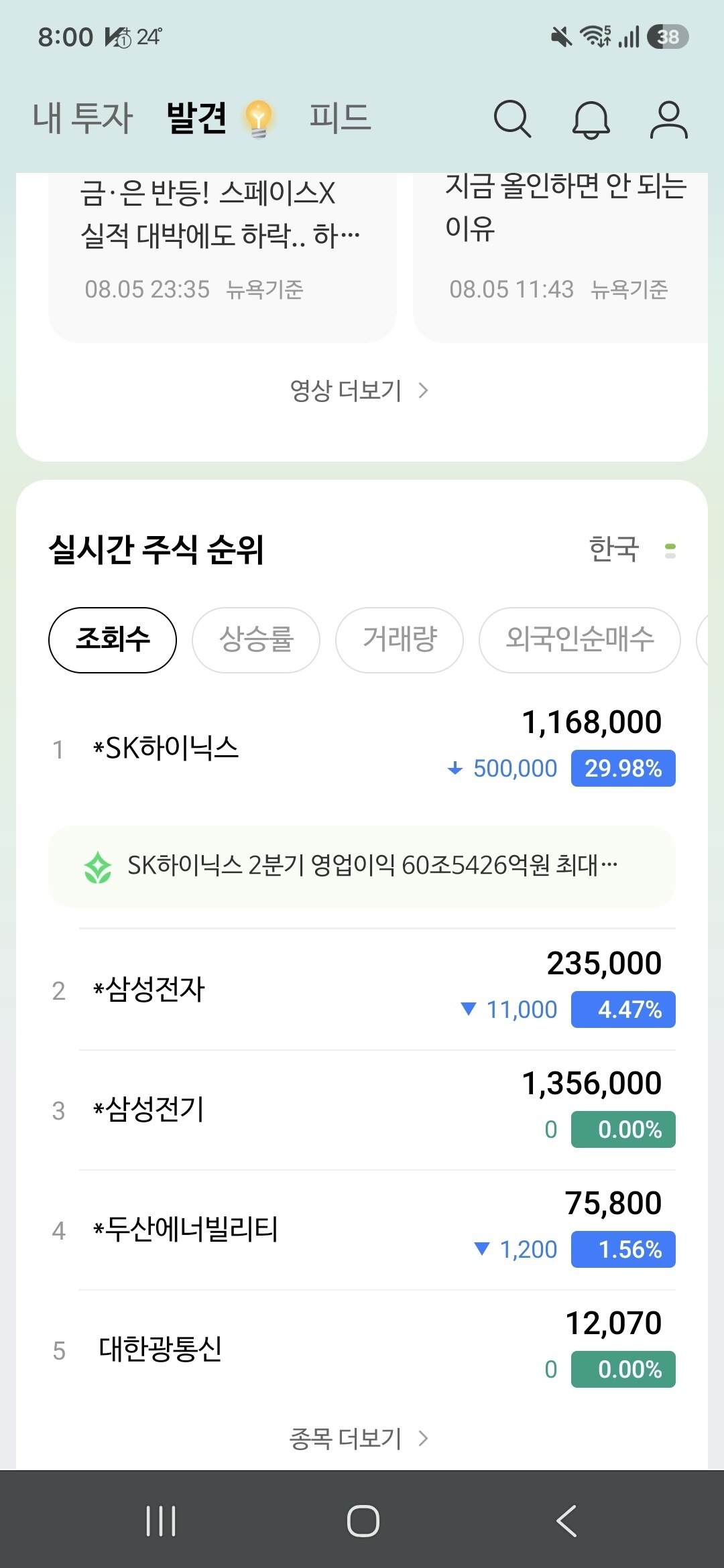Viewport: 724px width, 1568px height.
Task: Switch to the 내 투자 tab
Action: [x=83, y=118]
